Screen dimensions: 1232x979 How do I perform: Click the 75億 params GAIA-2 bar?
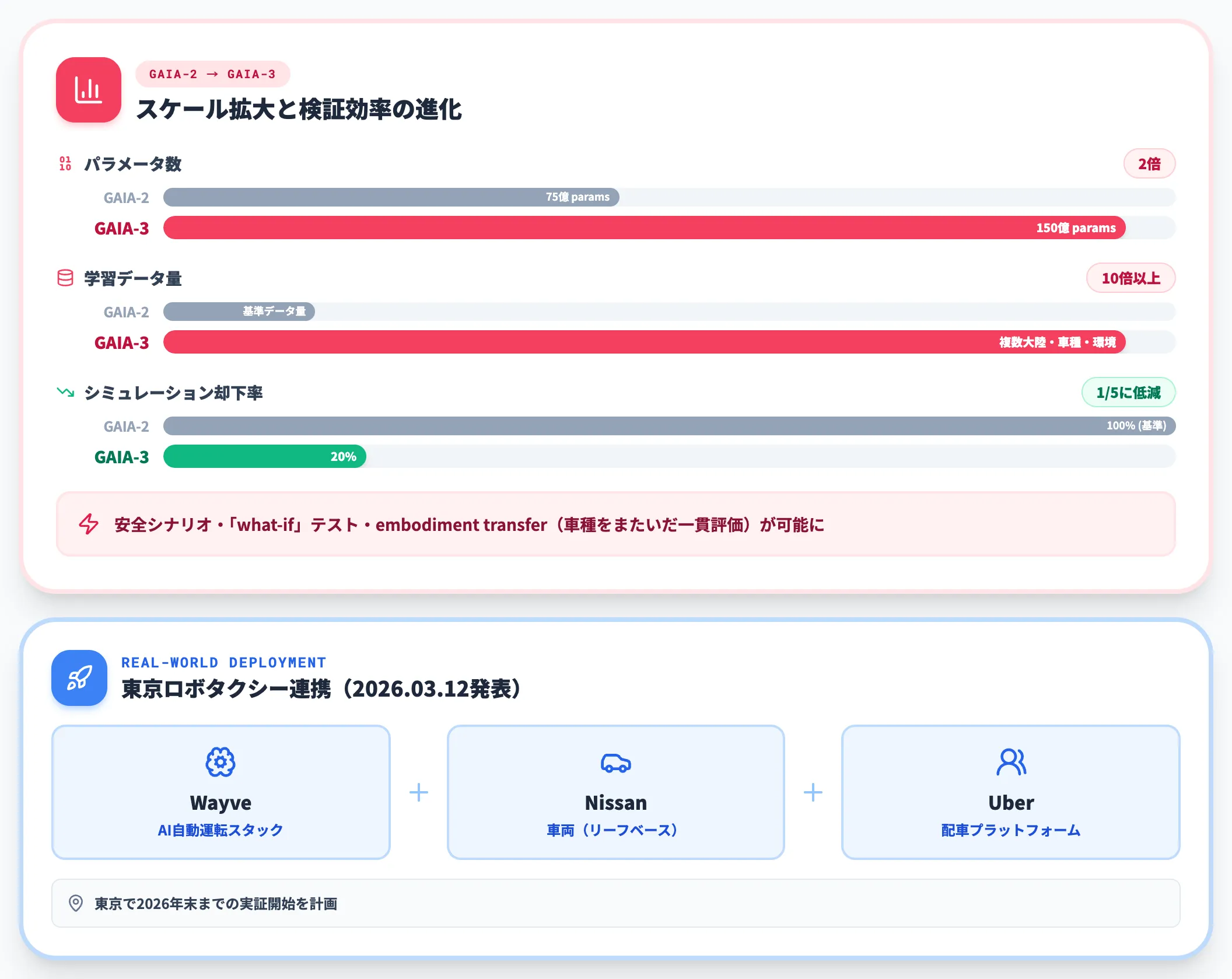click(x=391, y=197)
